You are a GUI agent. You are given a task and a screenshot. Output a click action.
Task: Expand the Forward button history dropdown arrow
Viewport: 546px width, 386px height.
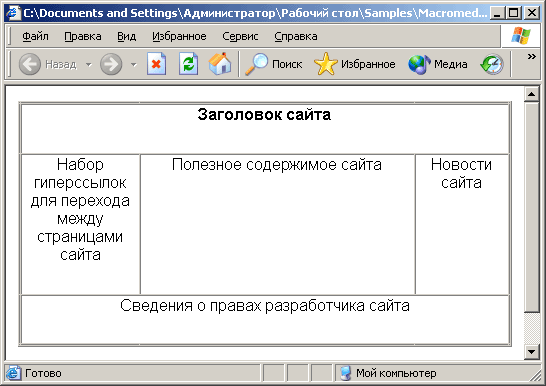134,64
